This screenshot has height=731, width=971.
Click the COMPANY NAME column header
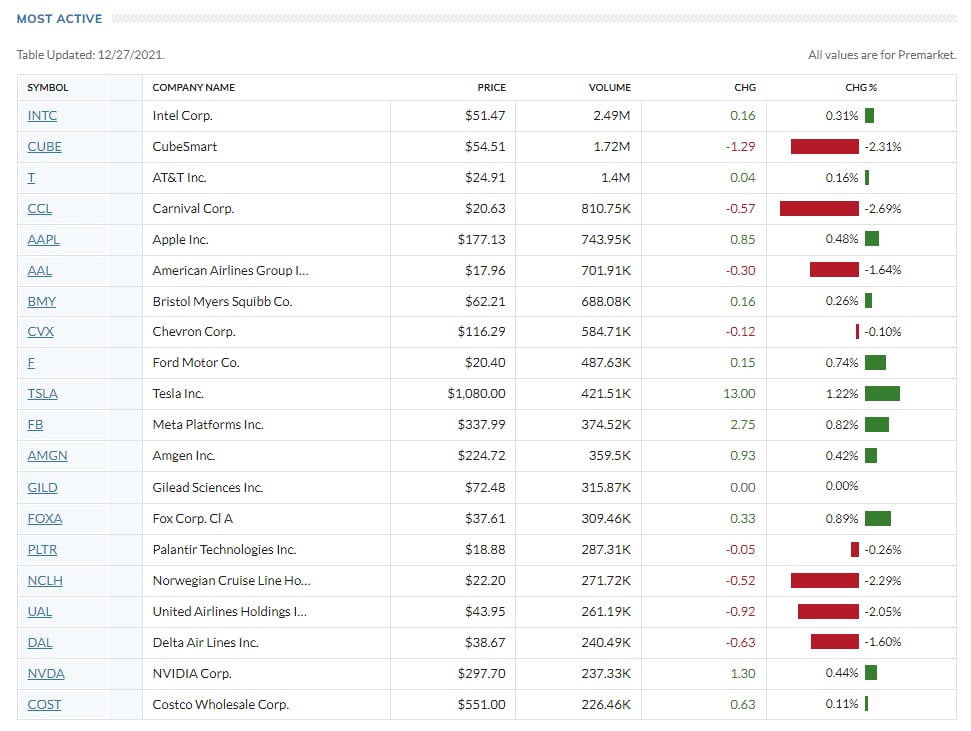click(194, 88)
